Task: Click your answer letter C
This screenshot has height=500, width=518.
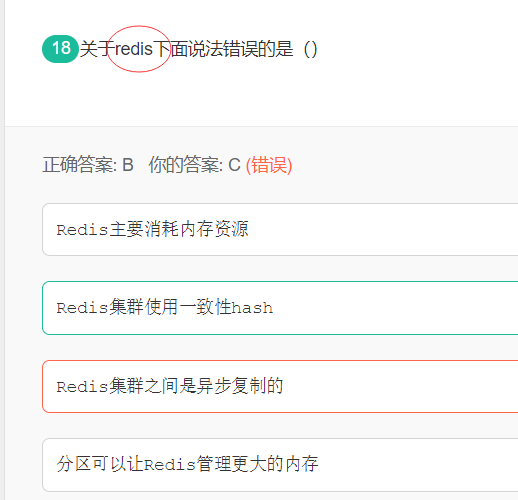Action: [x=234, y=165]
